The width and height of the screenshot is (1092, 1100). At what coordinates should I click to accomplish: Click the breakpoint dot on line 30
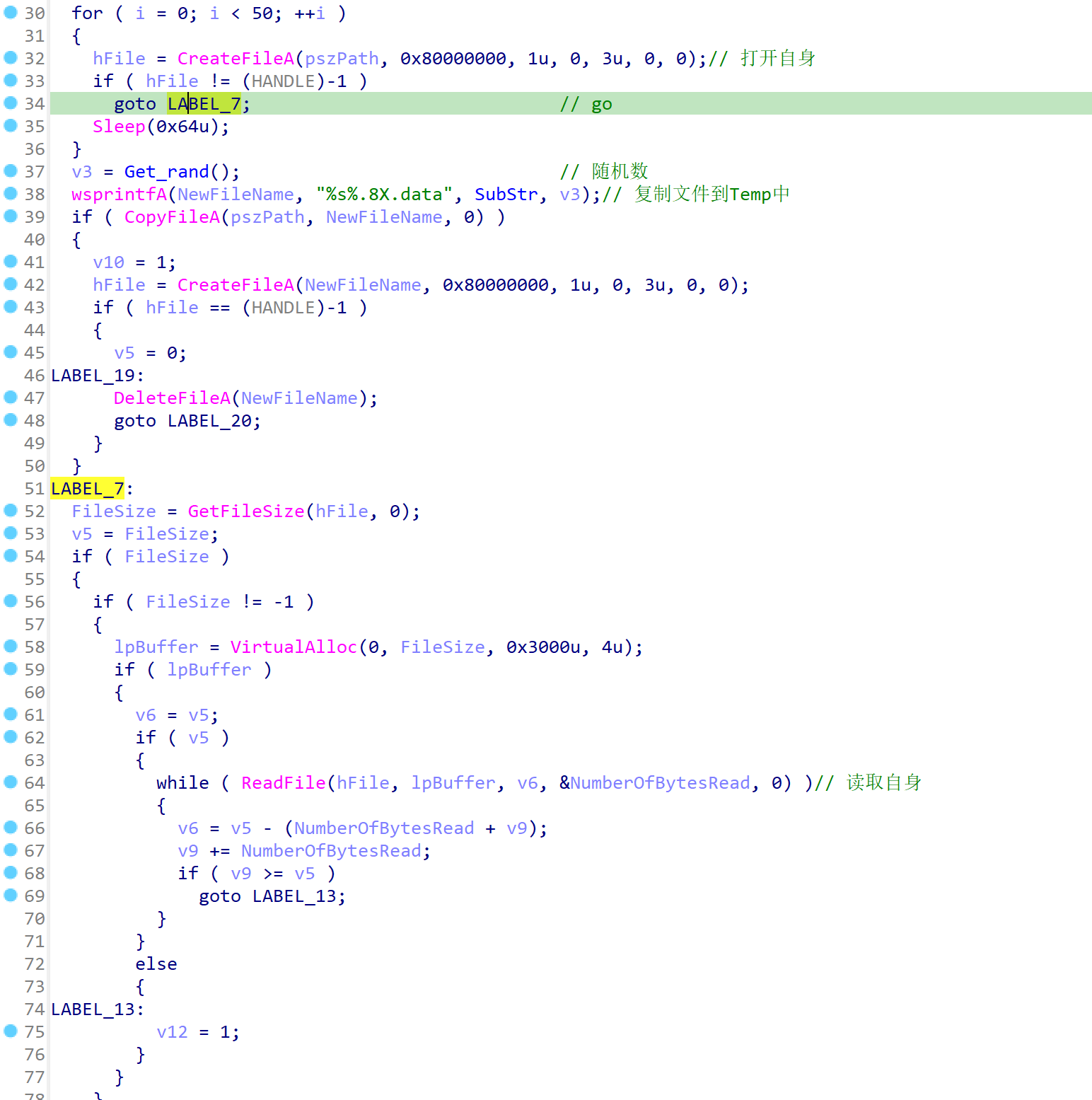(11, 13)
